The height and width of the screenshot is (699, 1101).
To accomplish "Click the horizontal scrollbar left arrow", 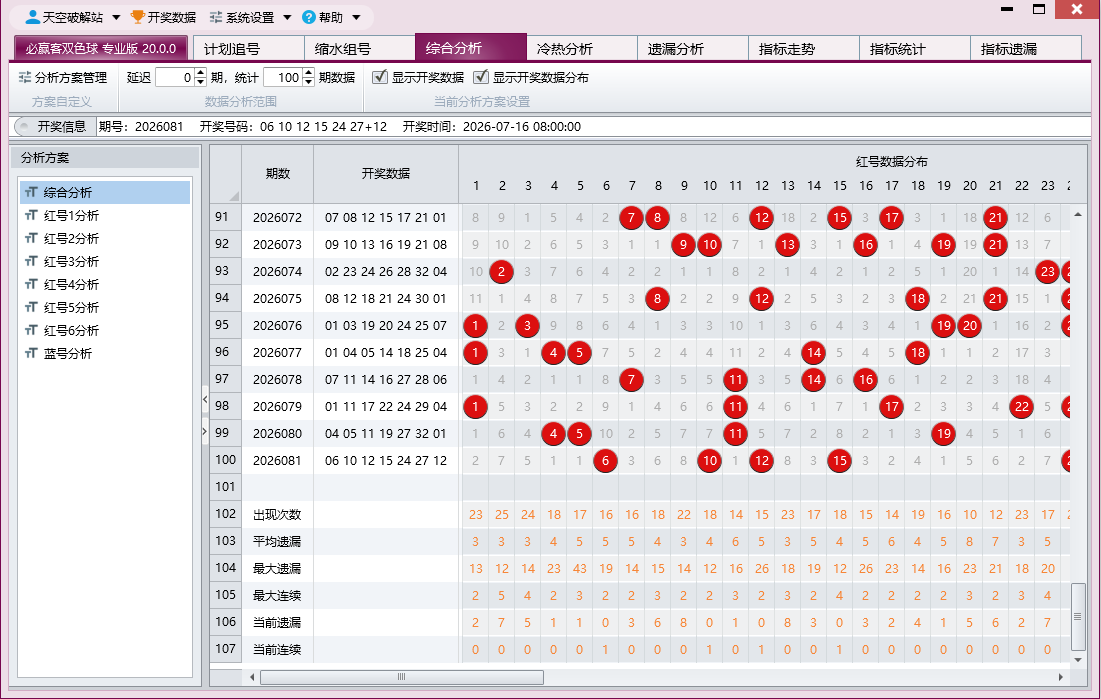I will point(252,677).
